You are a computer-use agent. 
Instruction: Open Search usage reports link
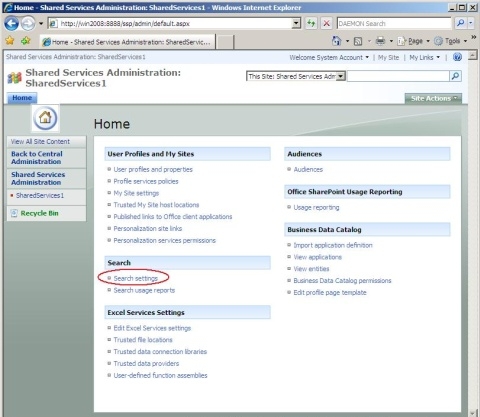click(144, 290)
